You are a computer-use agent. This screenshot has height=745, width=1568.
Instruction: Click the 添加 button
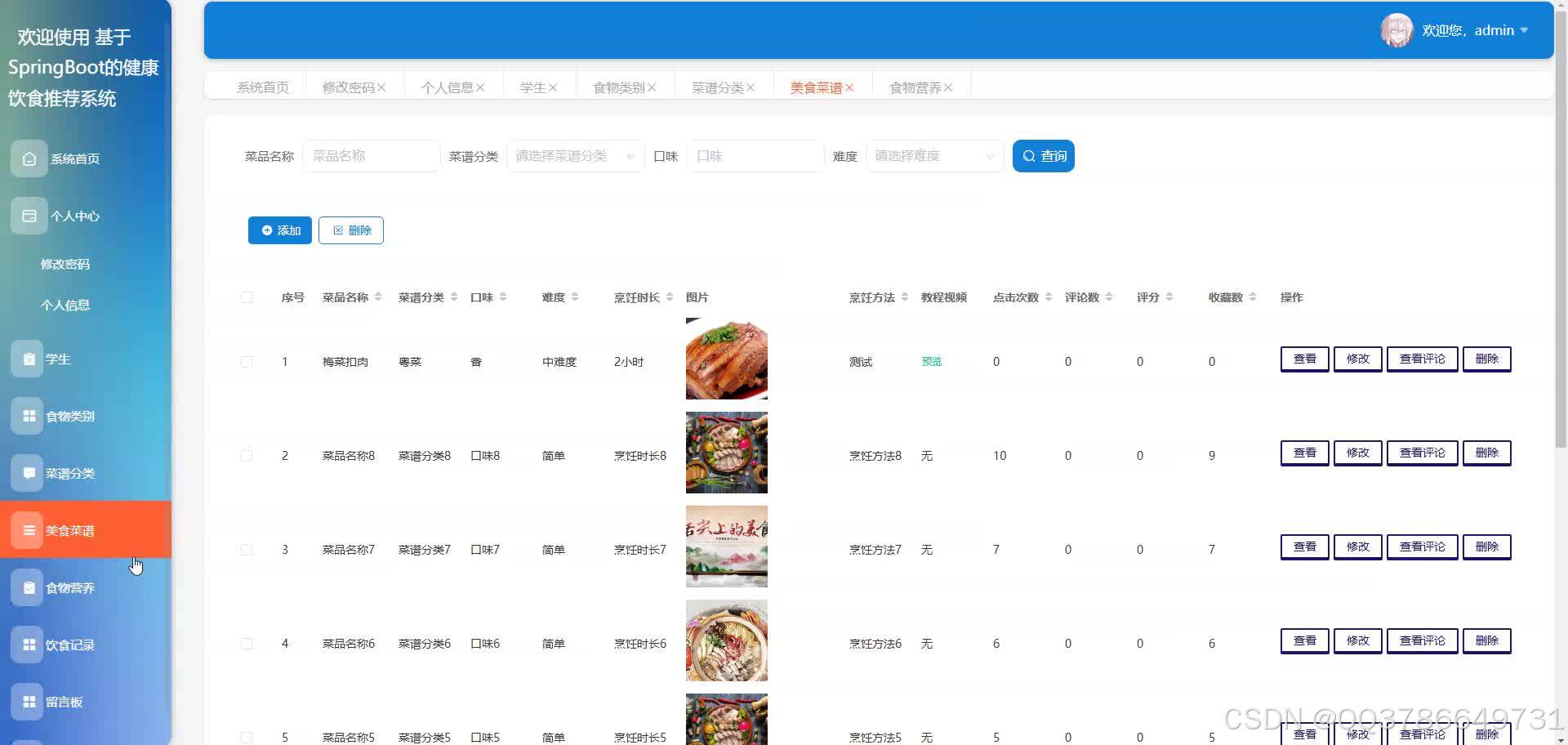click(280, 230)
